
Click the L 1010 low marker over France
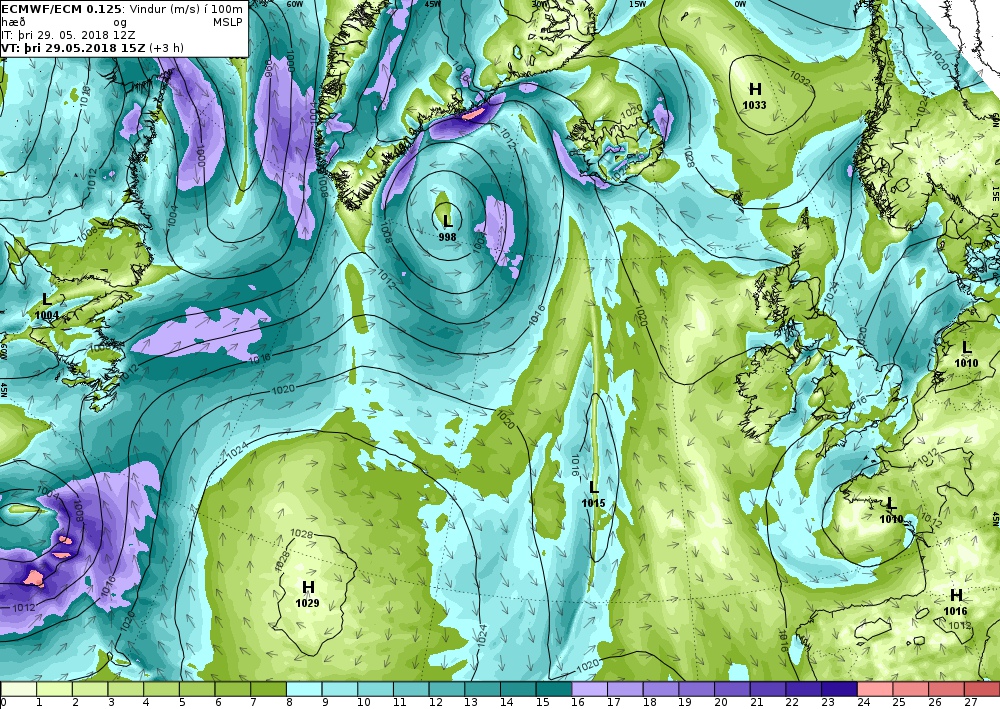click(x=891, y=511)
